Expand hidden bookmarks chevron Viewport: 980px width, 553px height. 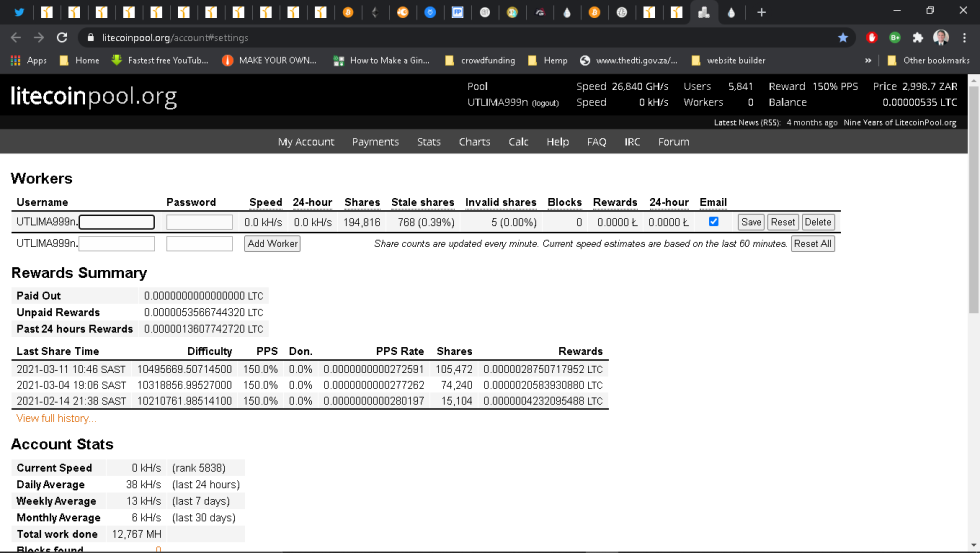868,61
